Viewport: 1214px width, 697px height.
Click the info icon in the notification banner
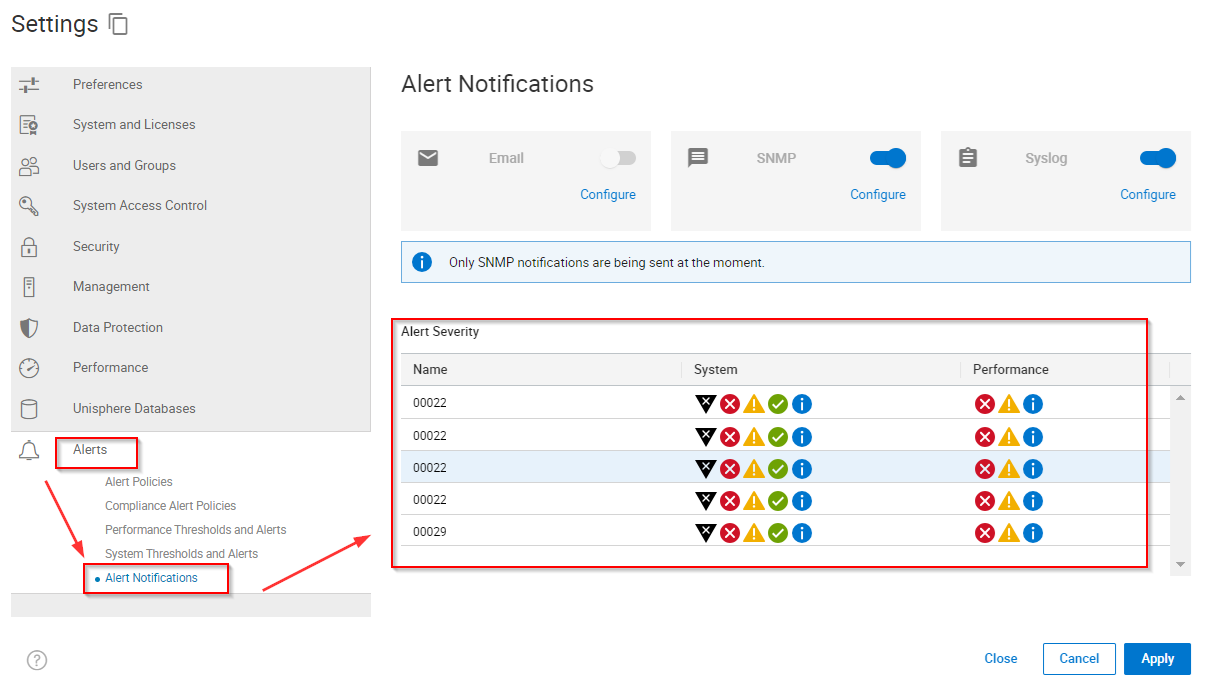(422, 262)
